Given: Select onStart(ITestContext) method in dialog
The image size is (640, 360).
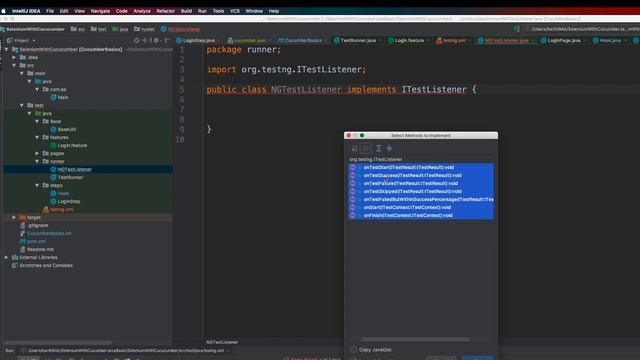Looking at the screenshot, I should 421,207.
